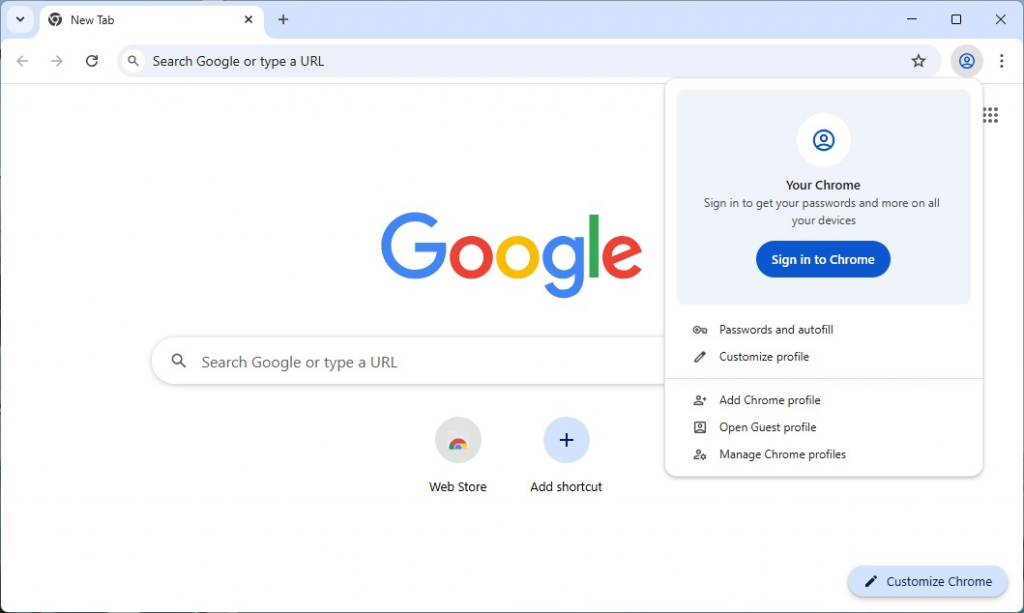Select Add Chrome profile
The image size is (1024, 613).
click(x=824, y=400)
